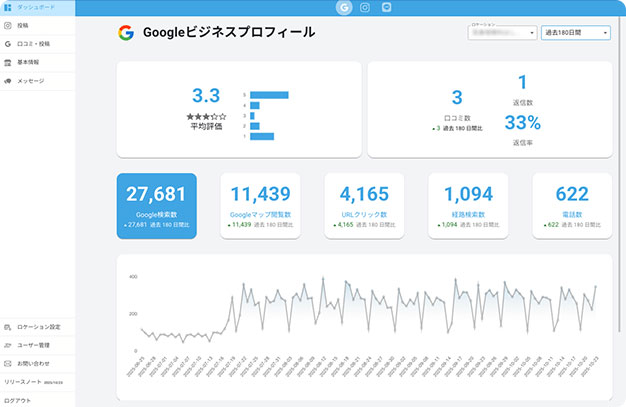Select the Google tab icon in top bar
The width and height of the screenshot is (626, 407).
344,7
